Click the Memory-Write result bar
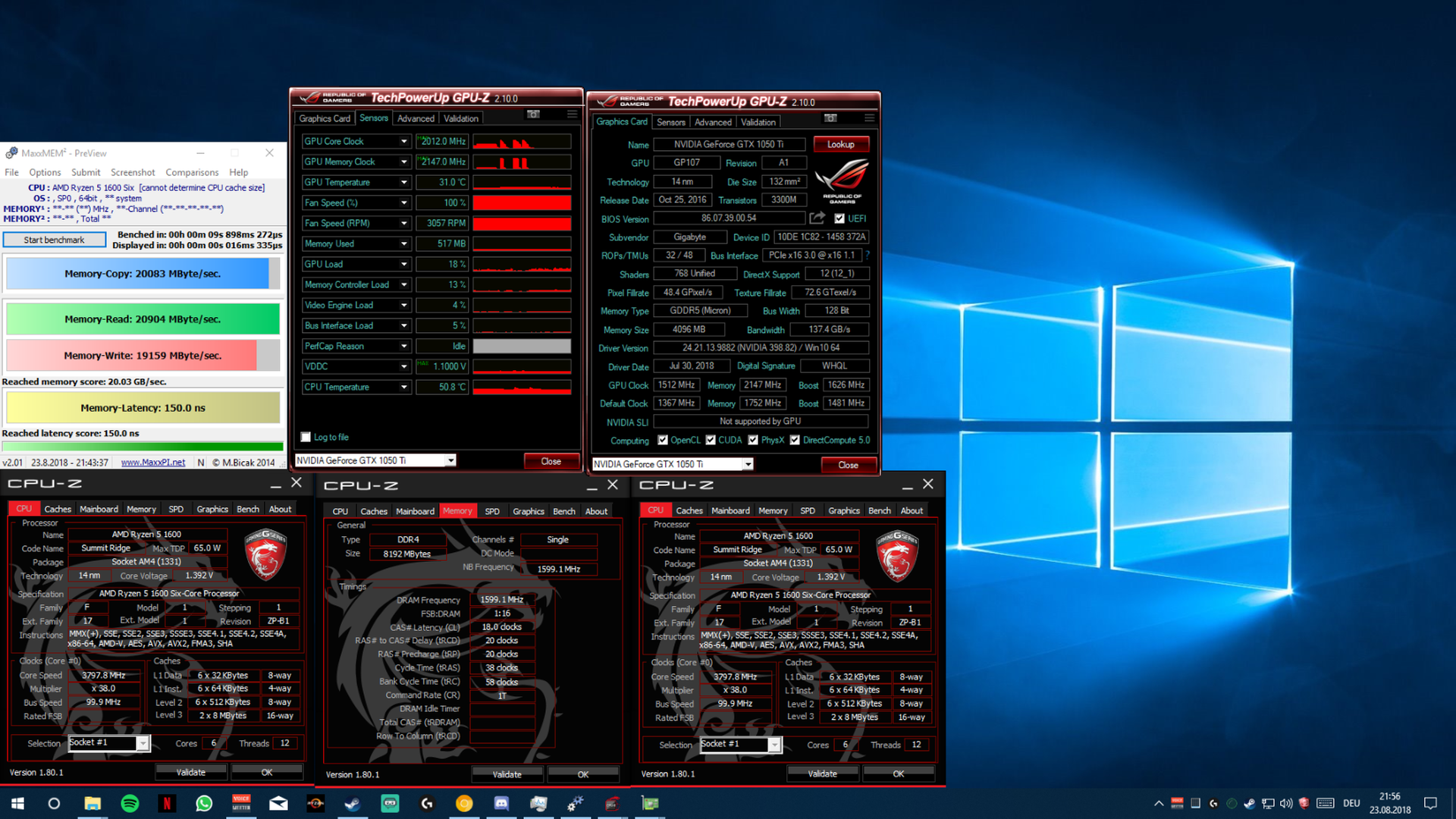The width and height of the screenshot is (1456, 819). coord(143,355)
